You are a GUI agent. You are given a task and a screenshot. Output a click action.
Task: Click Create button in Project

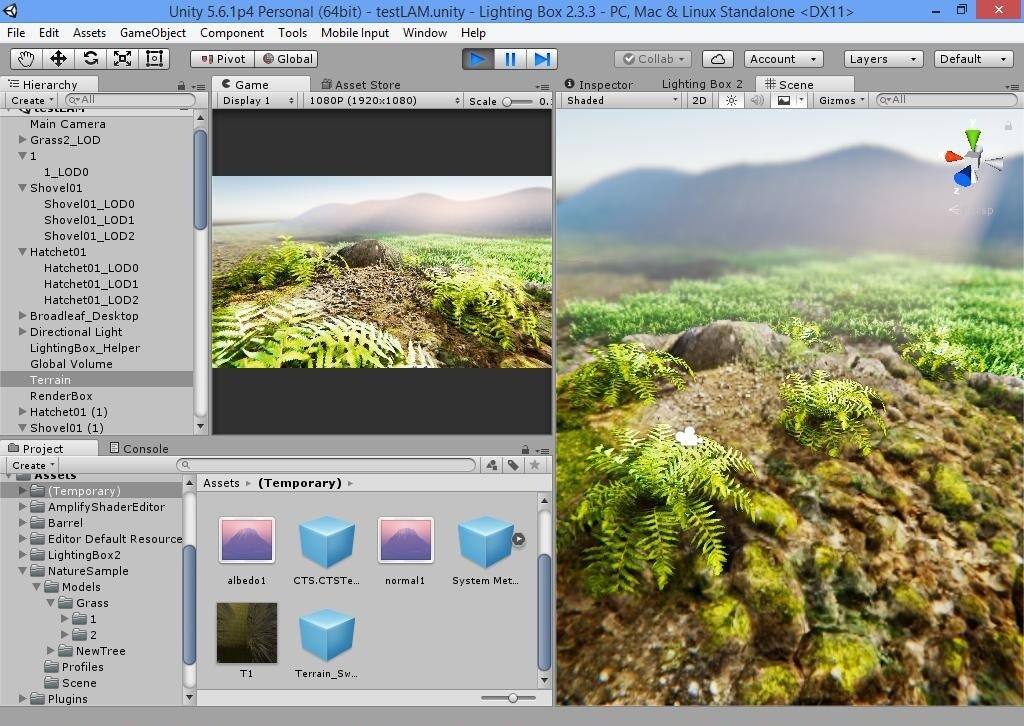(x=33, y=465)
